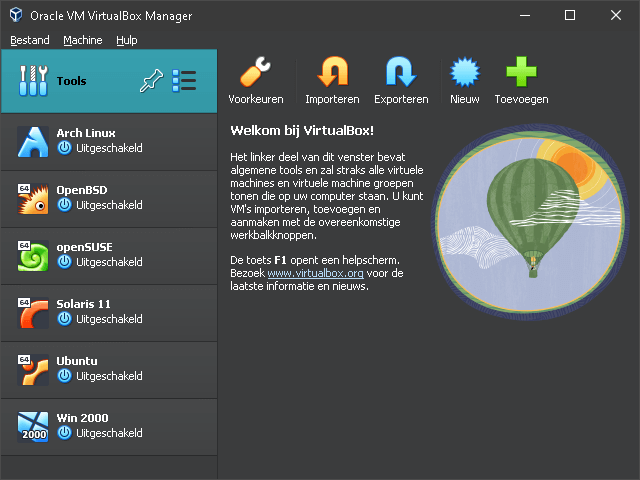The width and height of the screenshot is (640, 480).
Task: Click the Toevoegen label text
Action: 521,99
